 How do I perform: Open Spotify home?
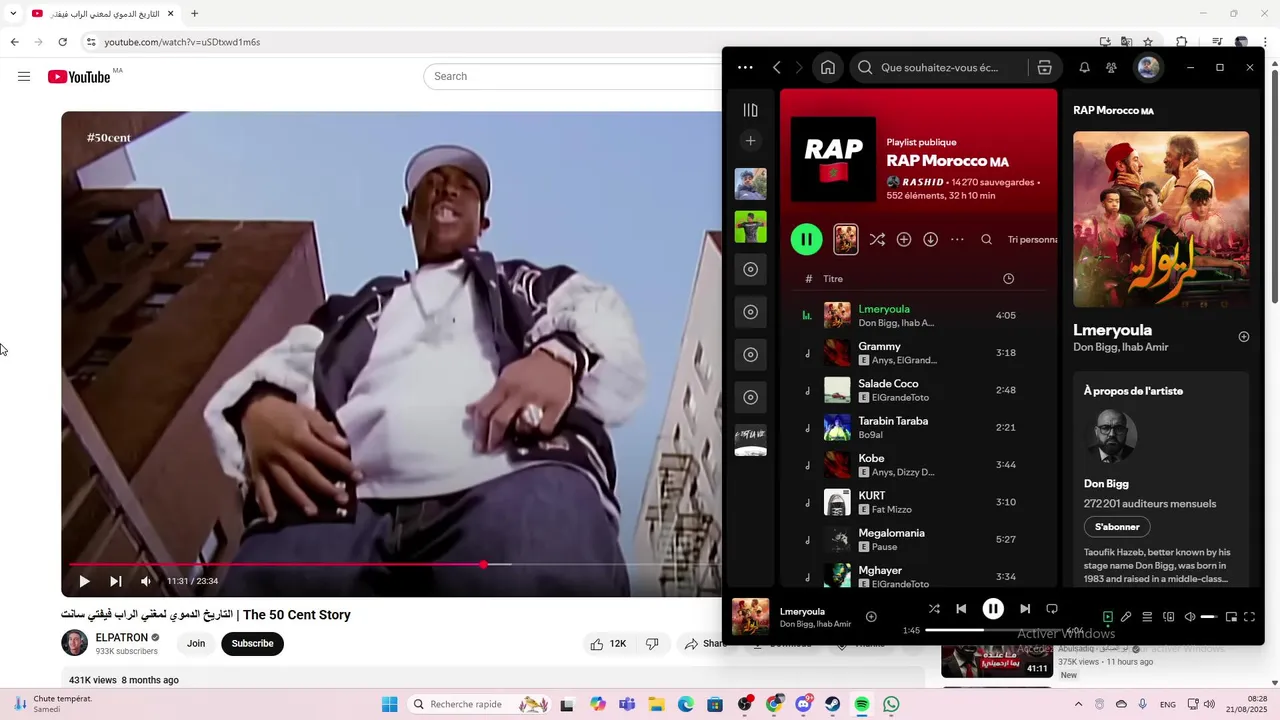coord(828,68)
